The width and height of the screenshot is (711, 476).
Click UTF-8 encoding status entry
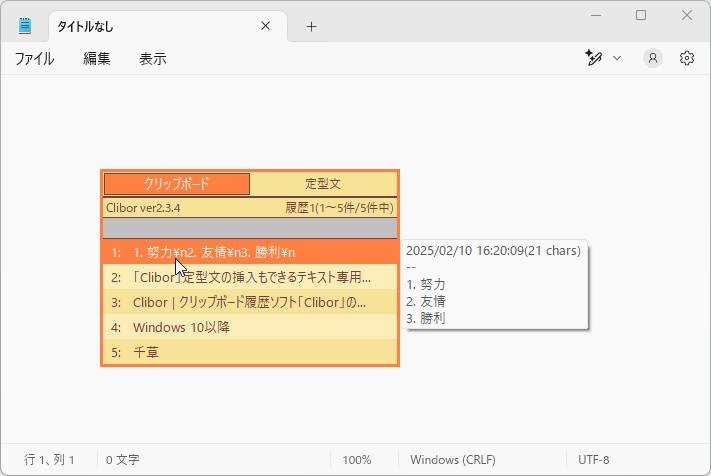click(x=593, y=460)
